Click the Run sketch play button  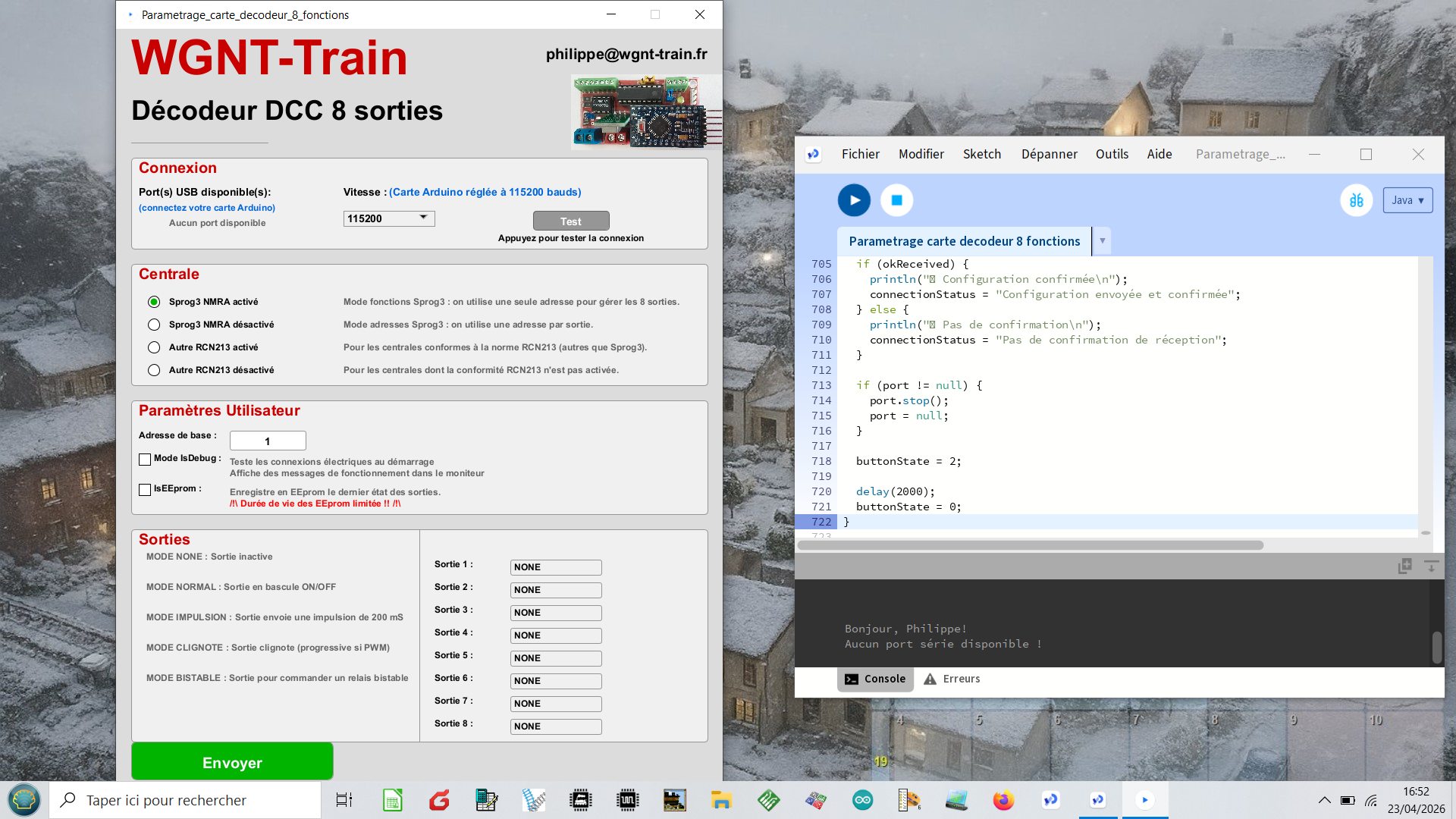click(x=854, y=200)
